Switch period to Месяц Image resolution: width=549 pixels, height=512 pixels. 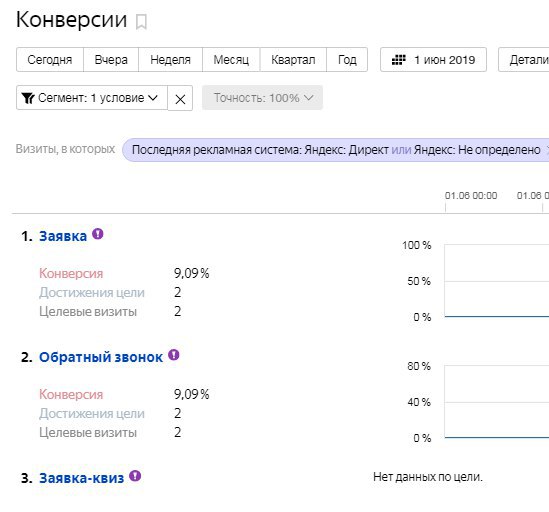[x=231, y=60]
